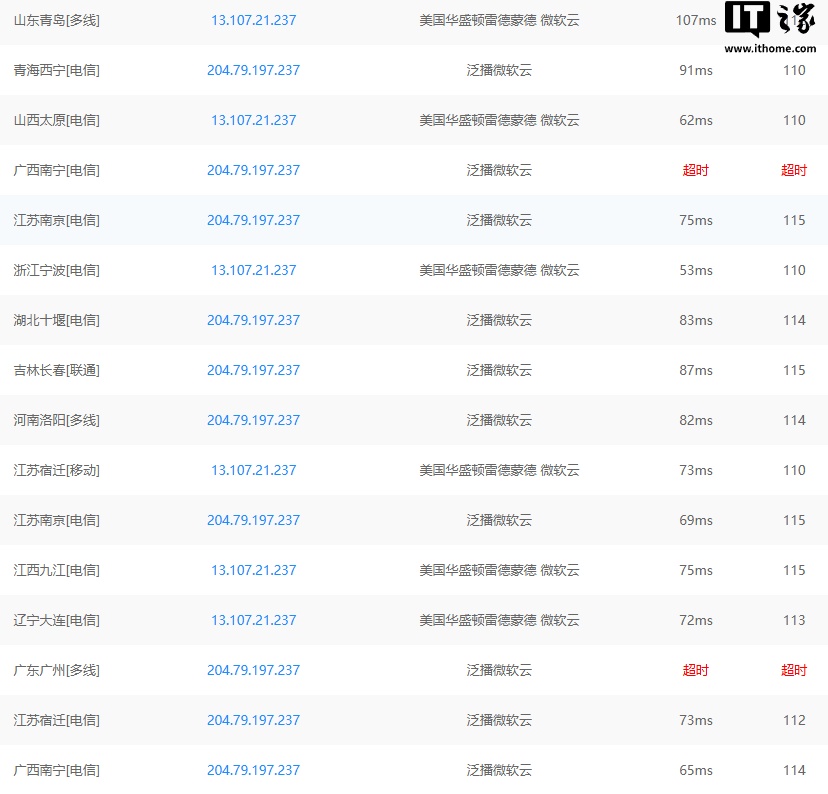Open IP 204.79.197.237 in 吉林长春[联通] row
This screenshot has height=794, width=828.
253,370
